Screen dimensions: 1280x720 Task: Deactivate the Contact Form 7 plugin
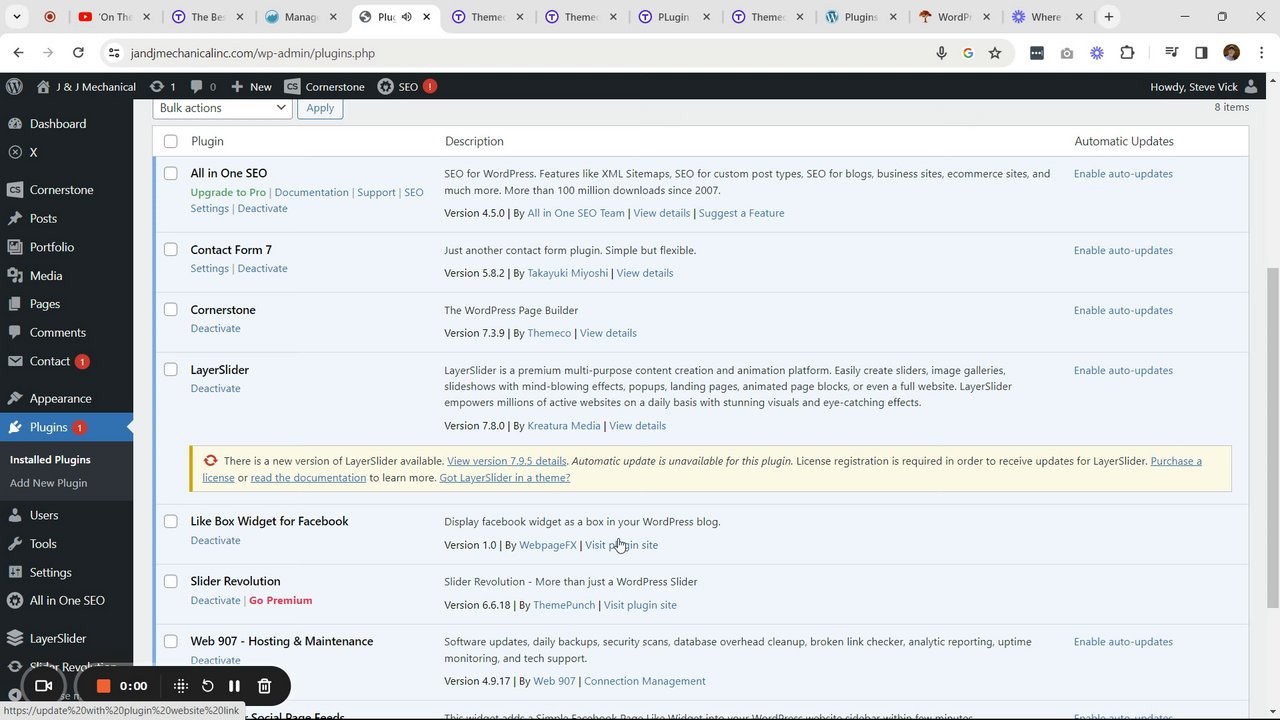(263, 269)
